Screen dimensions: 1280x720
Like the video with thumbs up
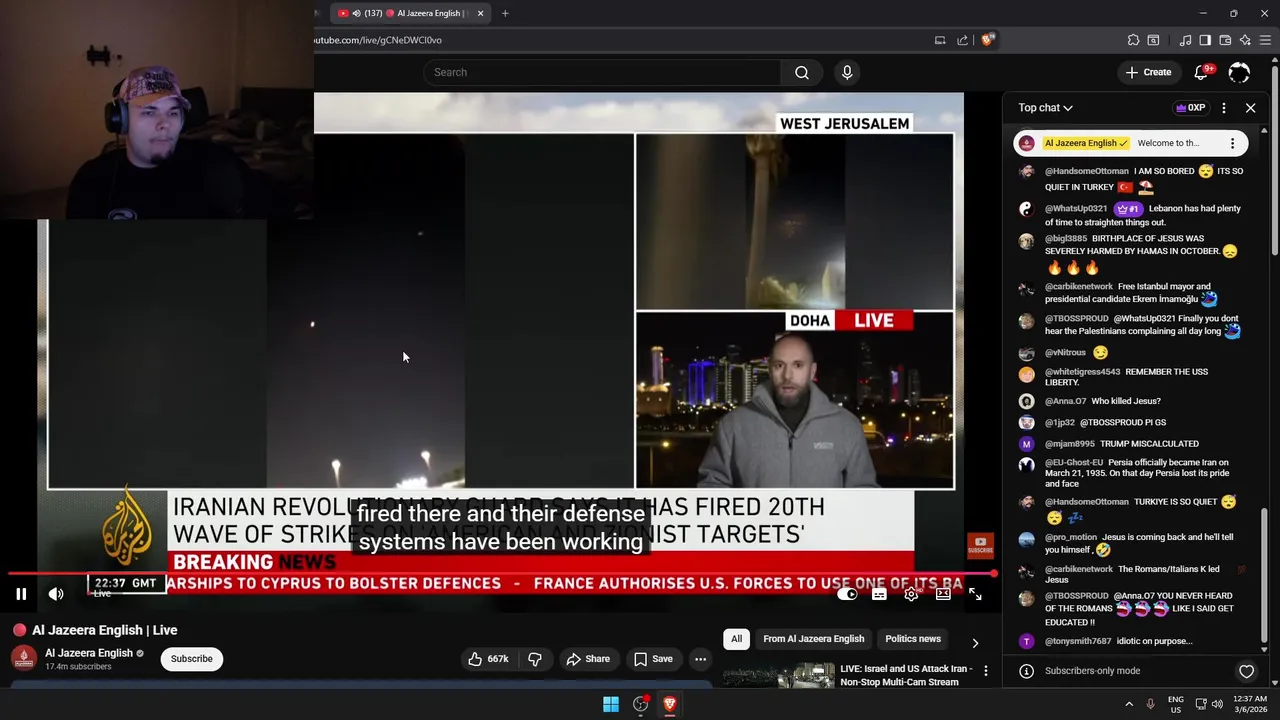coord(489,659)
